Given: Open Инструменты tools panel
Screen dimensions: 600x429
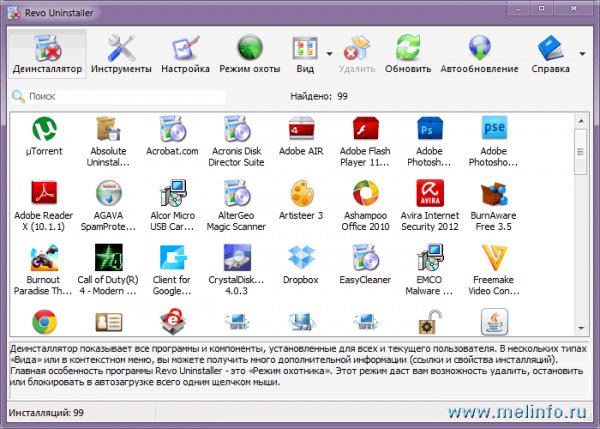Looking at the screenshot, I should coord(121,54).
